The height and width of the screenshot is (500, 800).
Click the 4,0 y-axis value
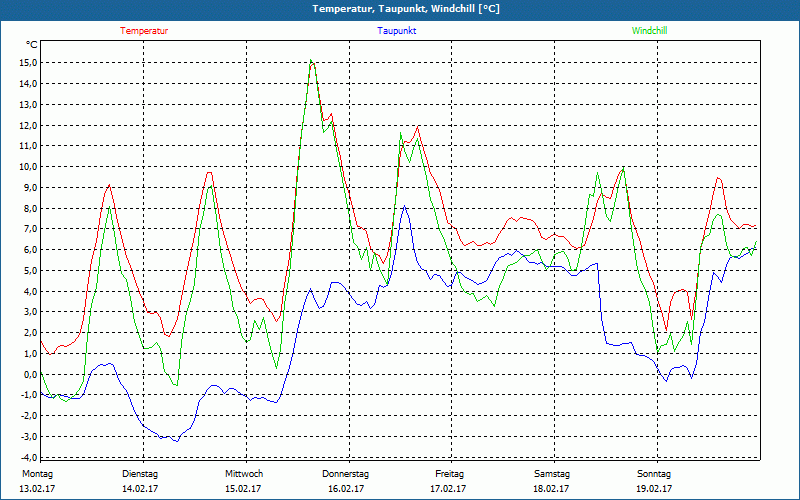click(31, 291)
